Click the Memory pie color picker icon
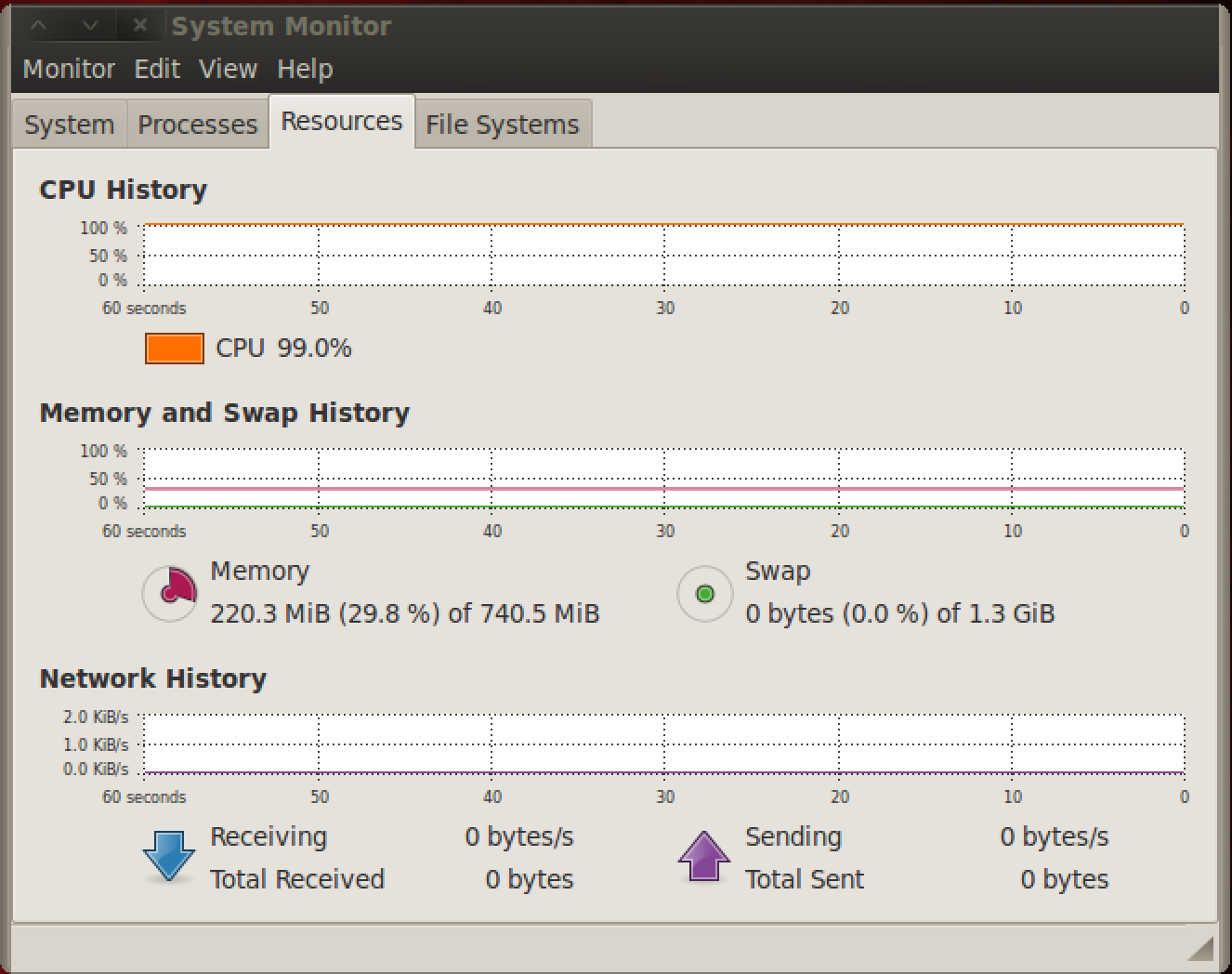Screen dimensions: 1232x974 [170, 593]
